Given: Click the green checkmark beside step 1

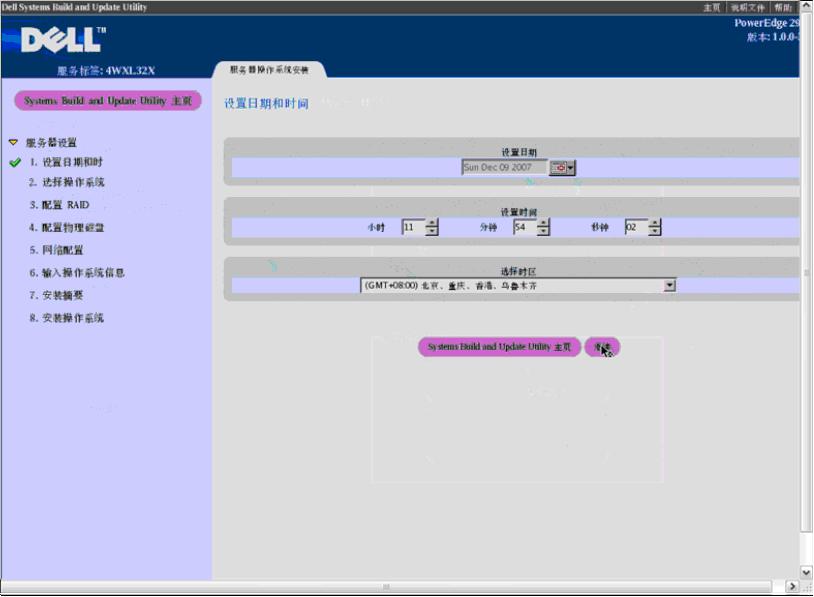Looking at the screenshot, I should coord(15,162).
